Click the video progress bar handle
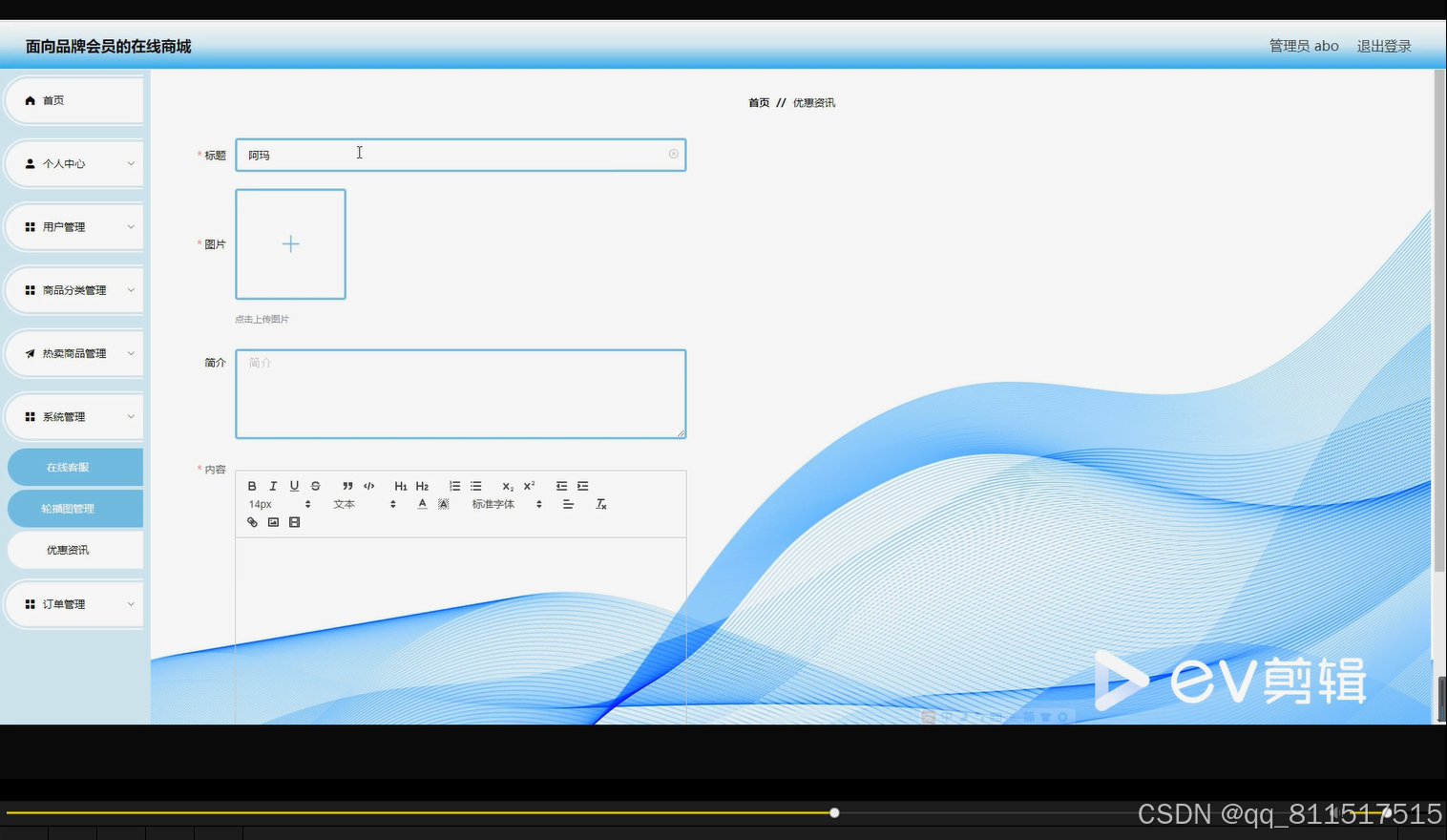 (834, 813)
